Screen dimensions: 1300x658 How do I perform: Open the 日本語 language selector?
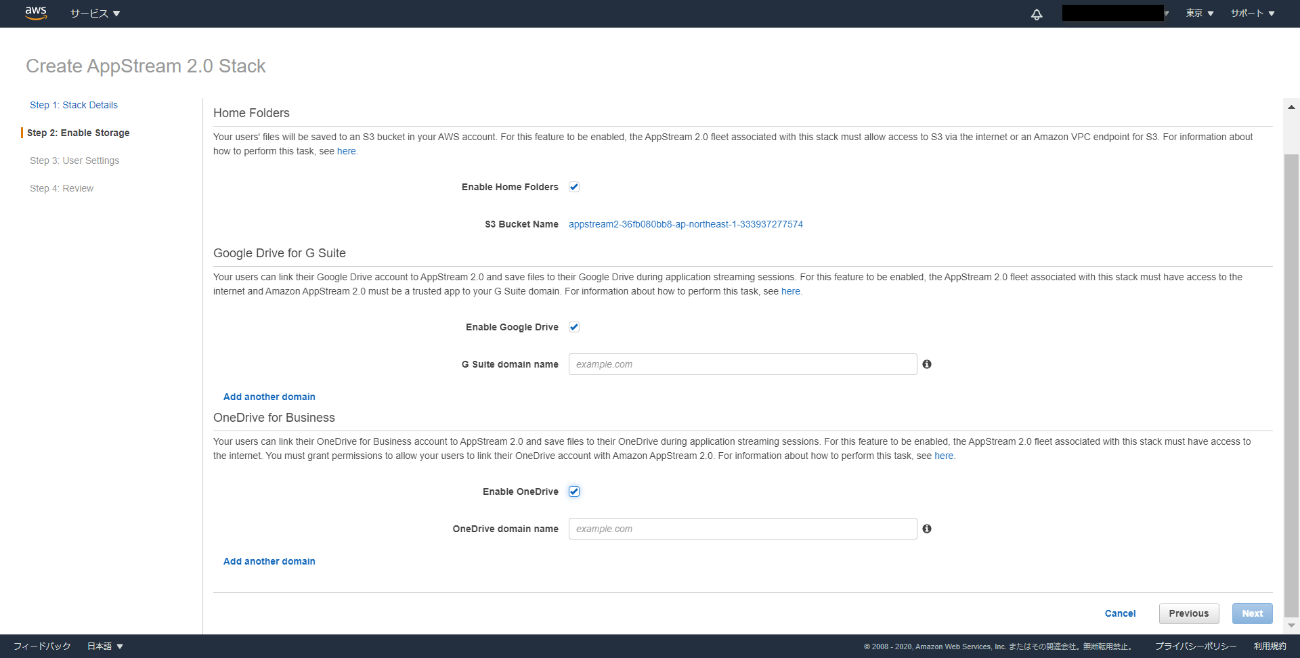[x=105, y=646]
